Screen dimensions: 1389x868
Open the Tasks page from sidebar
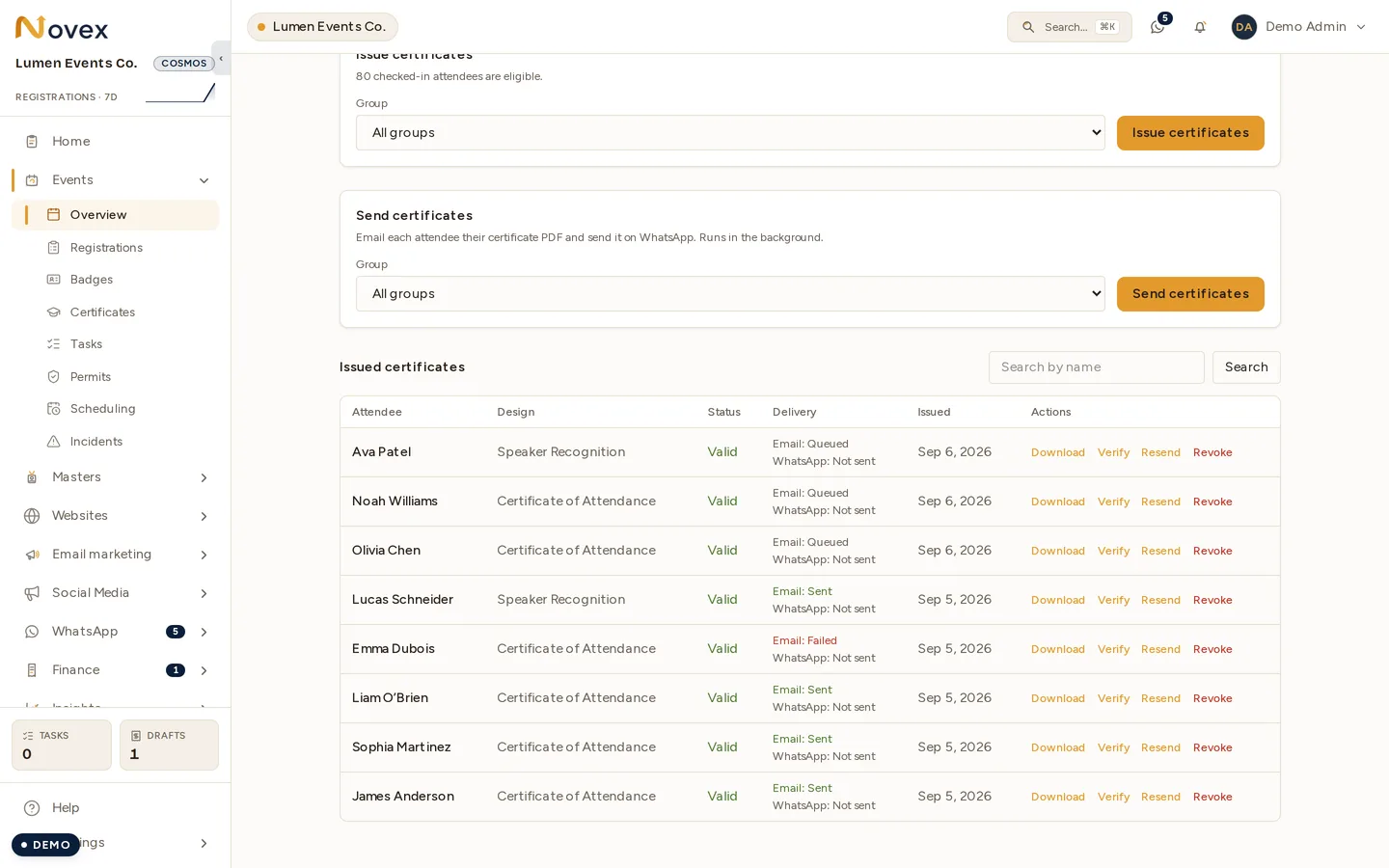click(x=116, y=344)
